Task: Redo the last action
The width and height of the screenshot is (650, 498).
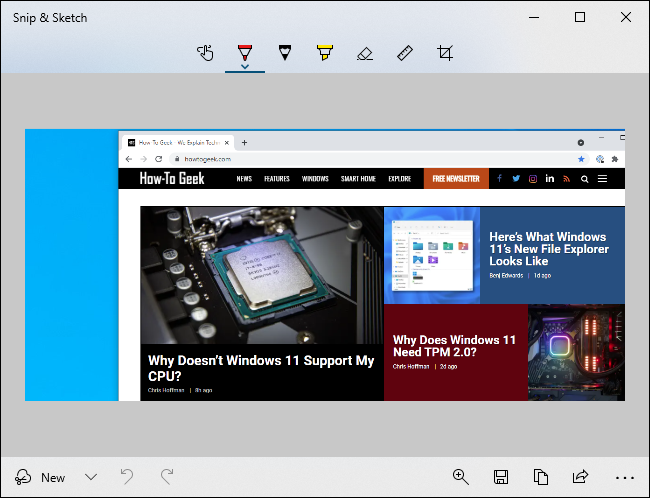Action: 167,477
